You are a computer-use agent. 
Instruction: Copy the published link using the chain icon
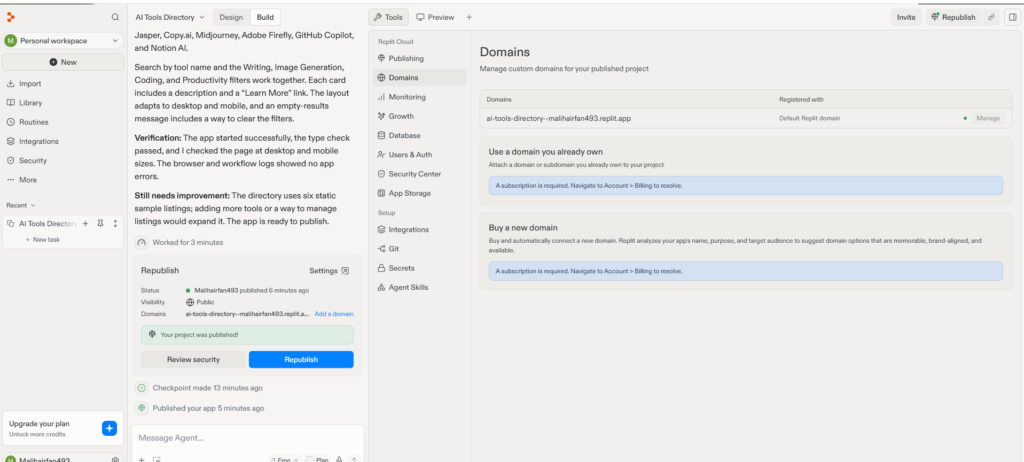pyautogui.click(x=991, y=17)
